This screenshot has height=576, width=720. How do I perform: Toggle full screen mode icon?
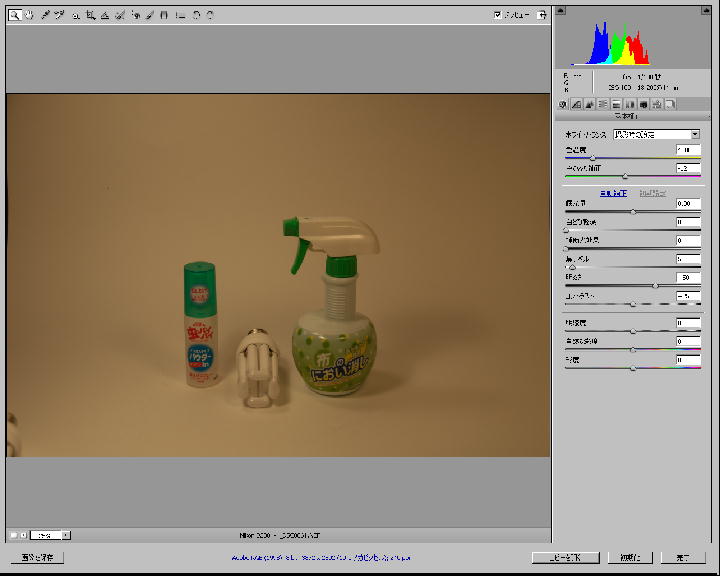541,15
